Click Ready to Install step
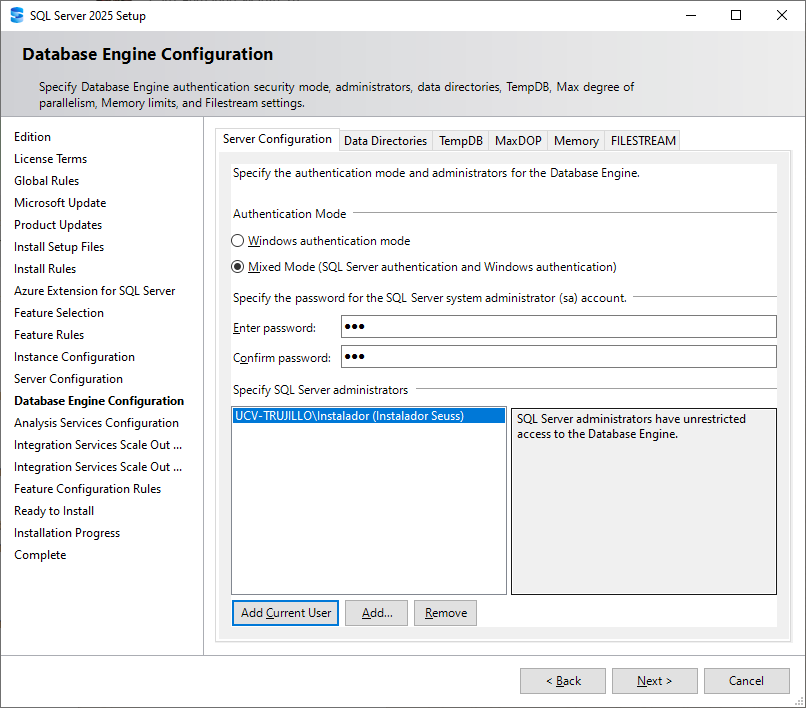Screen dimensions: 806x708 tap(54, 511)
